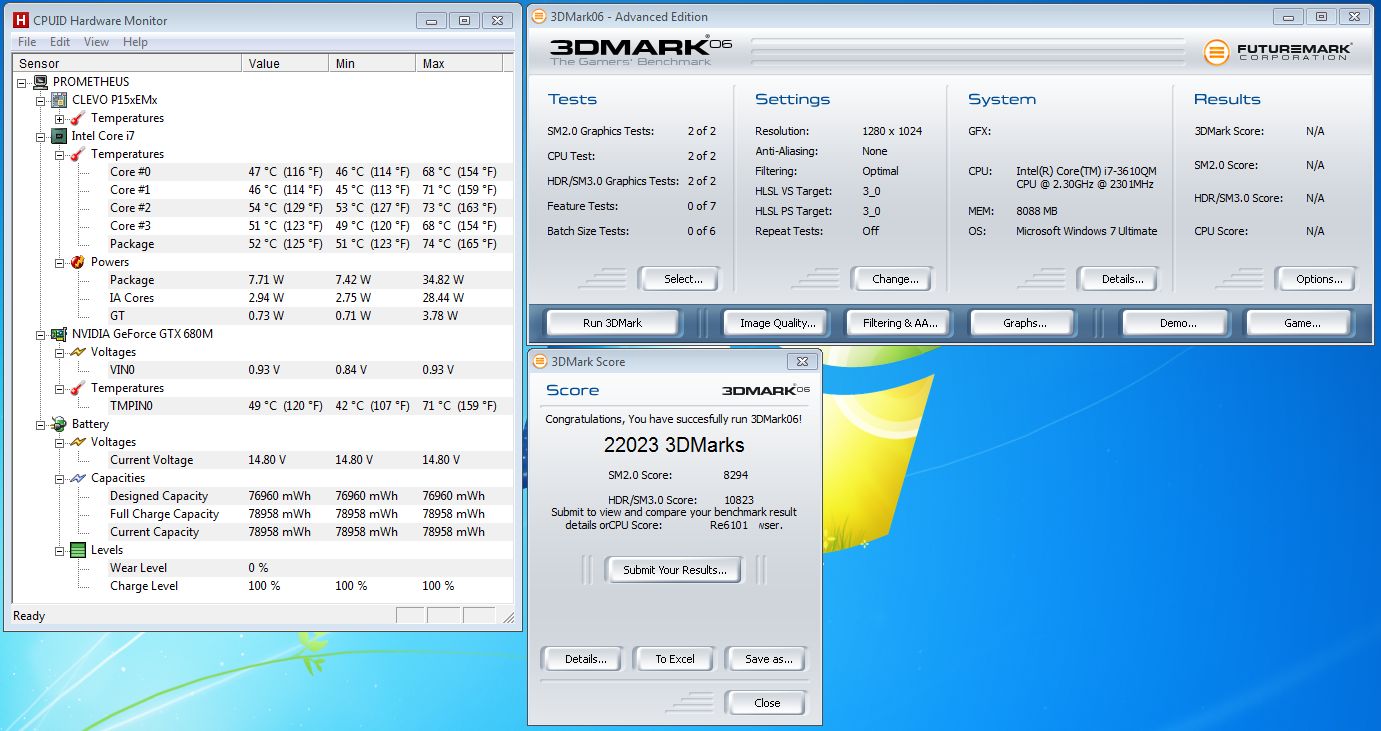Image resolution: width=1381 pixels, height=731 pixels.
Task: Click Voltages icon under NVIDIA GeForce
Action: pyautogui.click(x=78, y=352)
